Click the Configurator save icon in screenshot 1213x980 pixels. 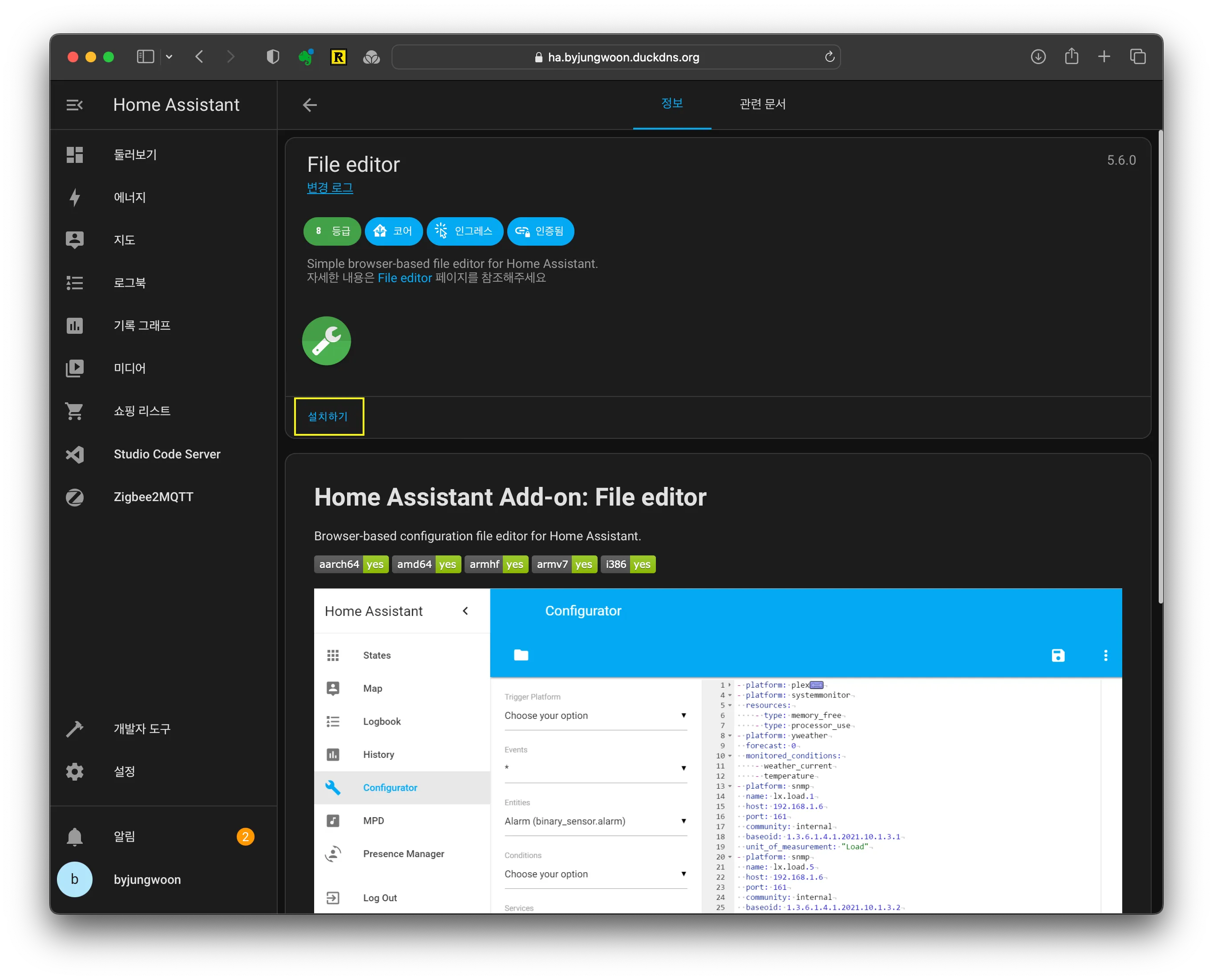pos(1058,656)
